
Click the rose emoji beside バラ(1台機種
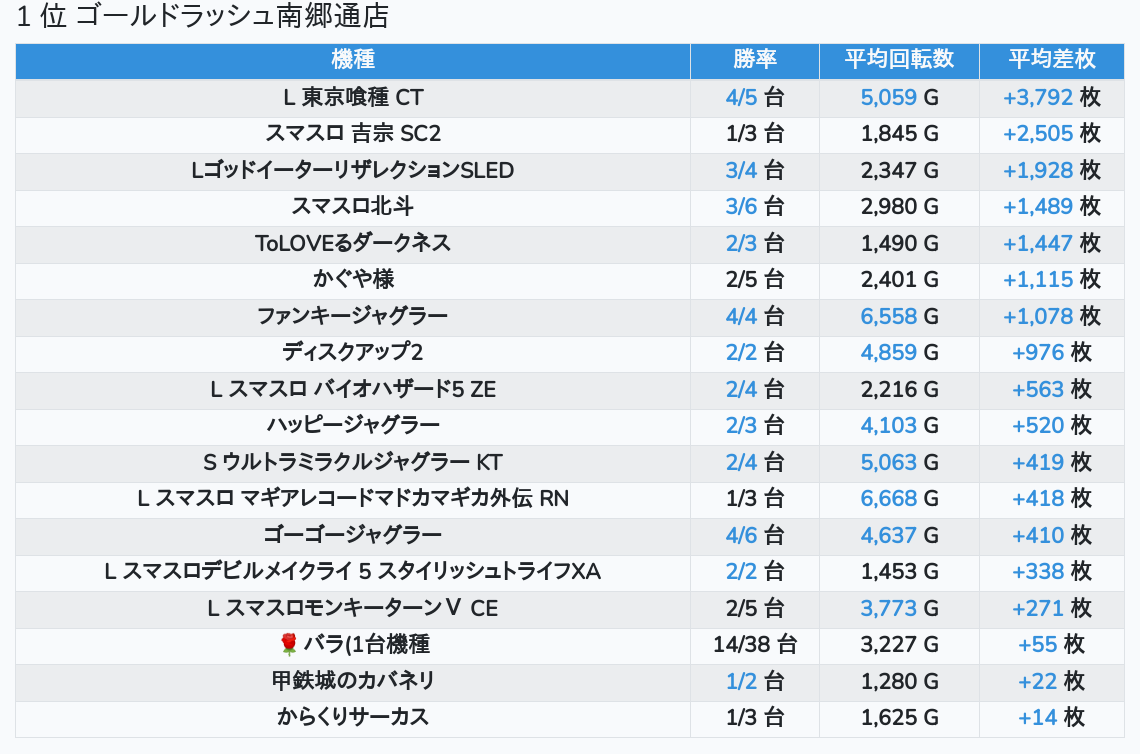(x=289, y=644)
